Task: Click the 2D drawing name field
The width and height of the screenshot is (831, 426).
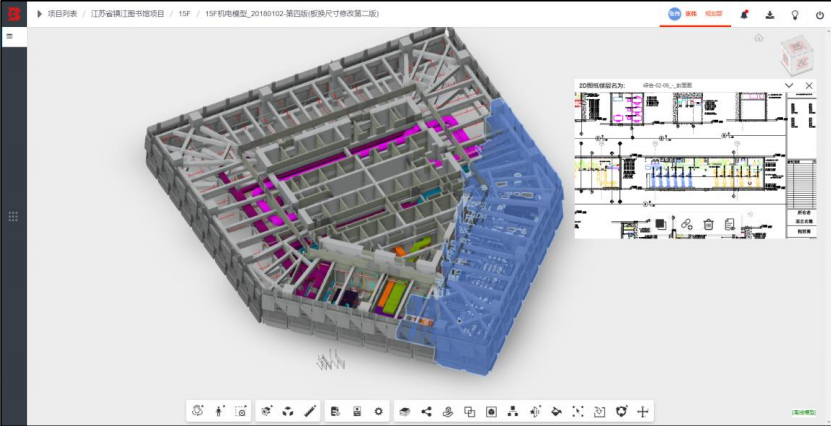Action: [668, 85]
